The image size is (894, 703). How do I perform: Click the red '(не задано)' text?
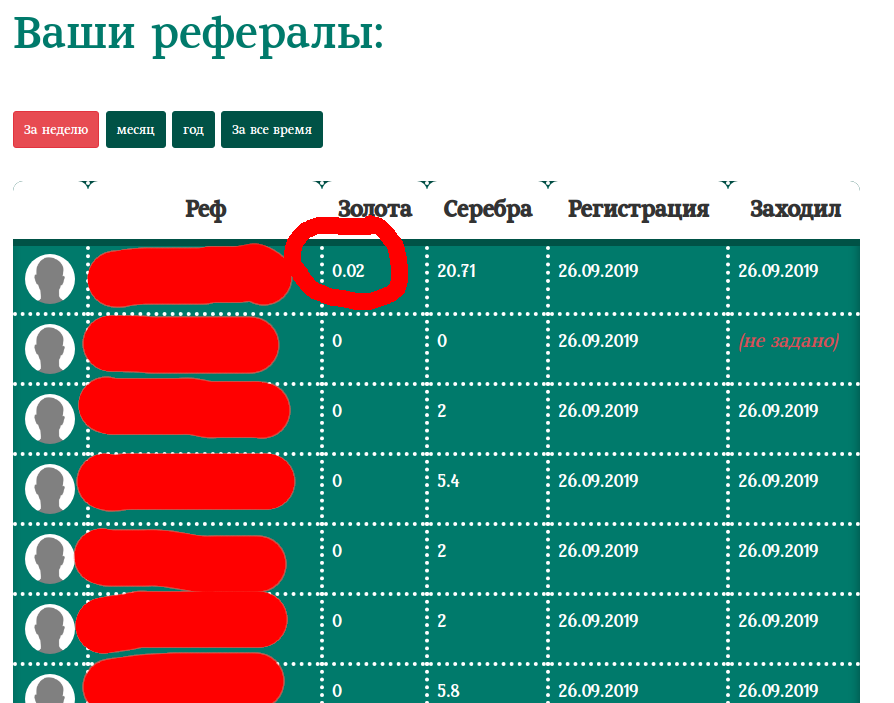(788, 341)
